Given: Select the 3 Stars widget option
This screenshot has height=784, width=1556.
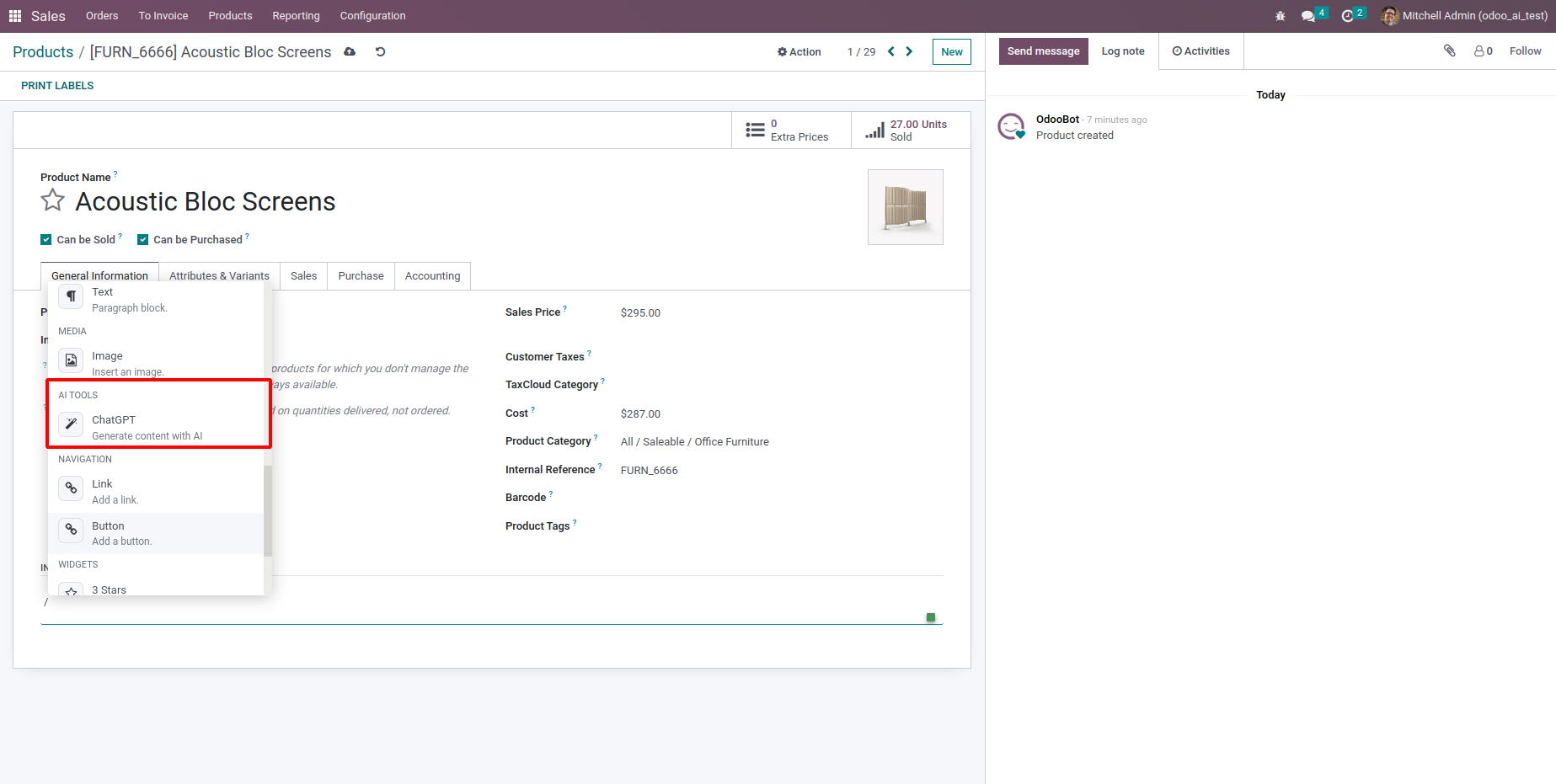Looking at the screenshot, I should pyautogui.click(x=156, y=587).
